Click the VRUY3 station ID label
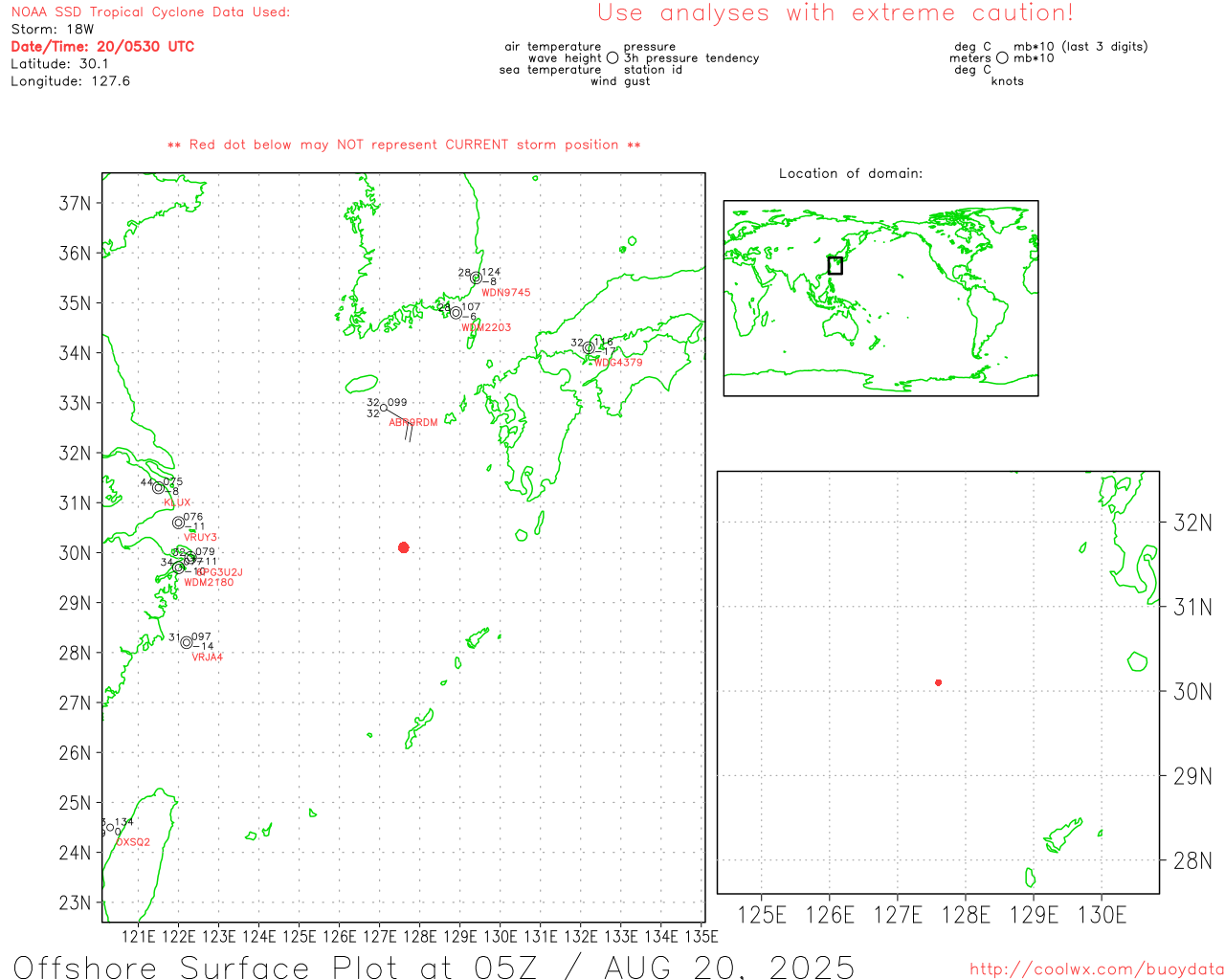 (x=200, y=538)
